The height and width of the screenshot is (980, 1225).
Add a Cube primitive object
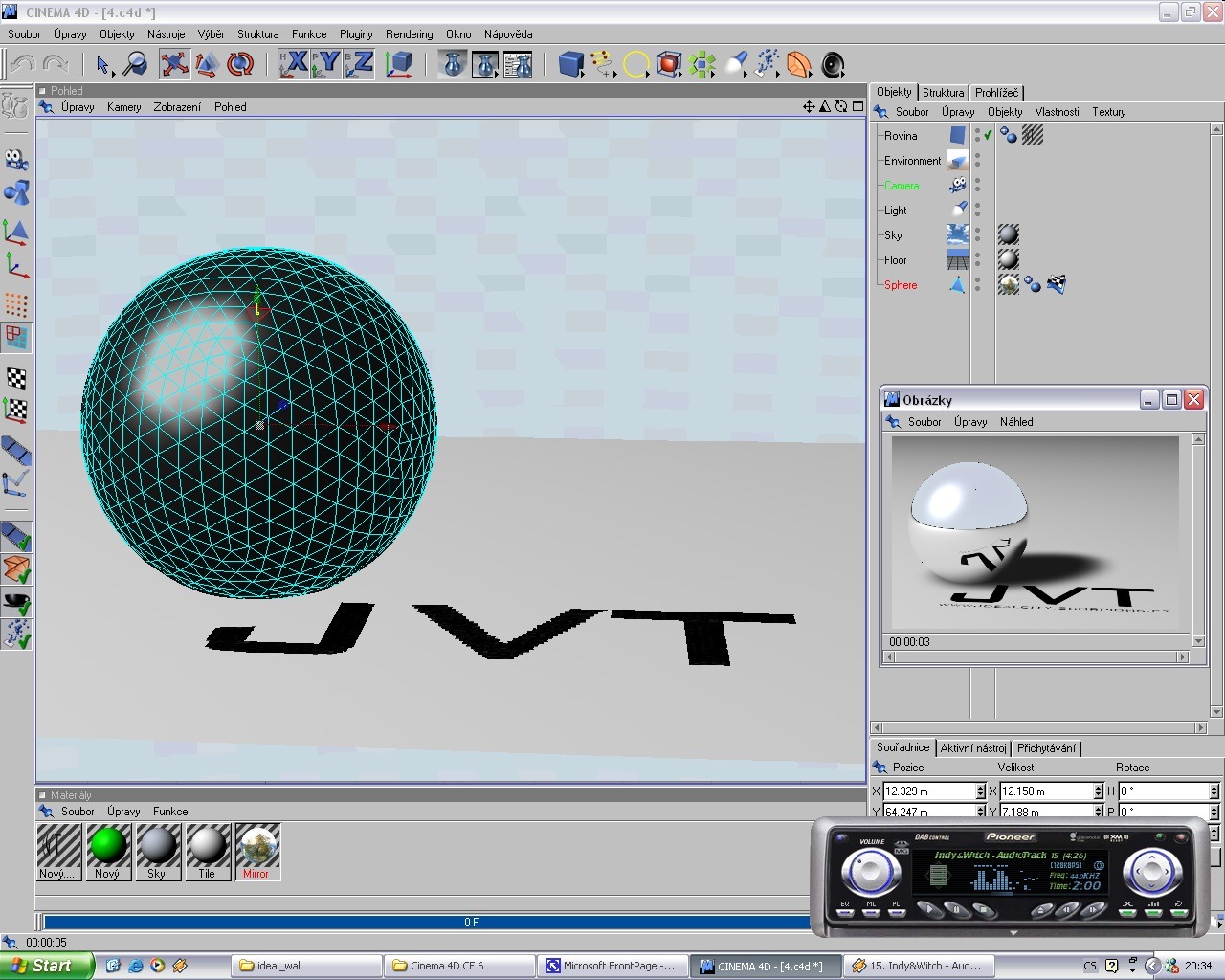coord(571,64)
